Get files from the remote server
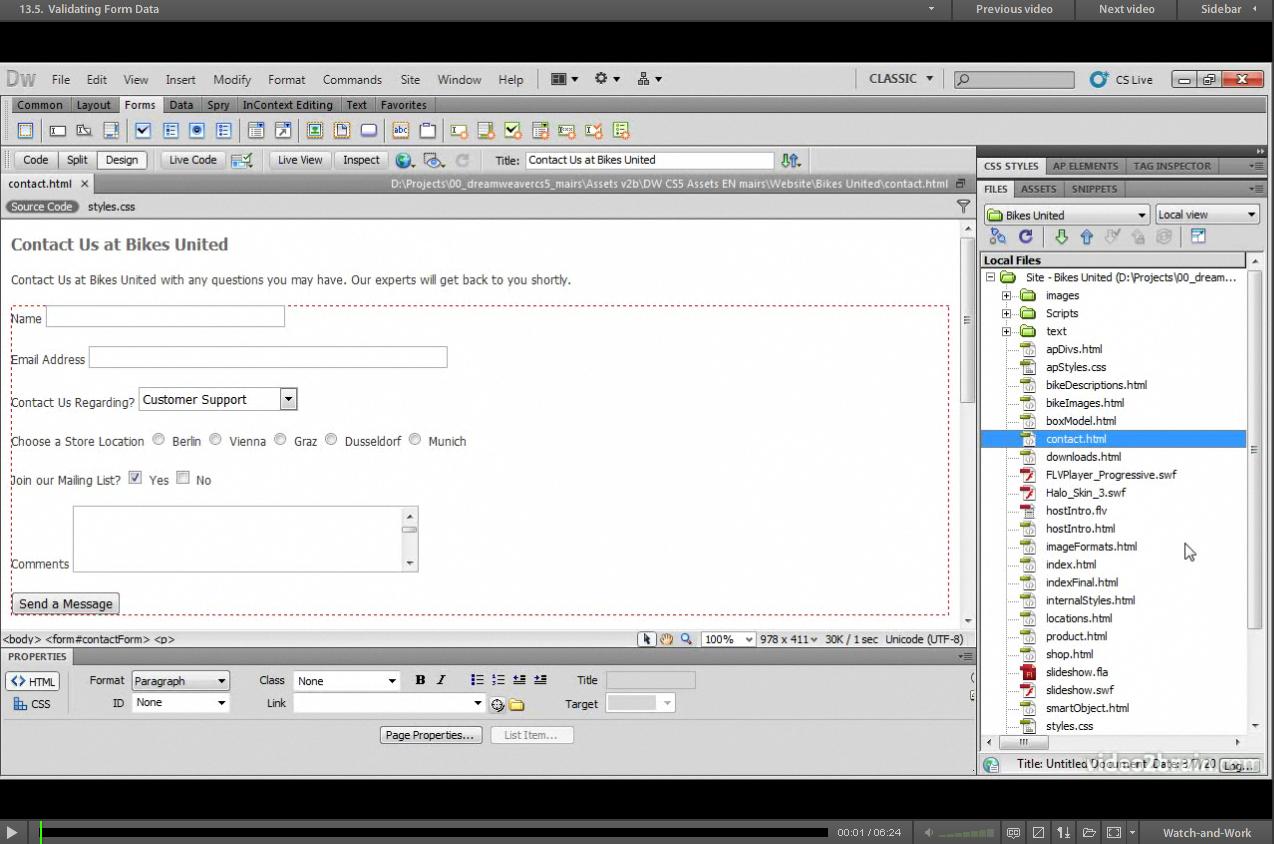The image size is (1274, 844). [x=1061, y=236]
